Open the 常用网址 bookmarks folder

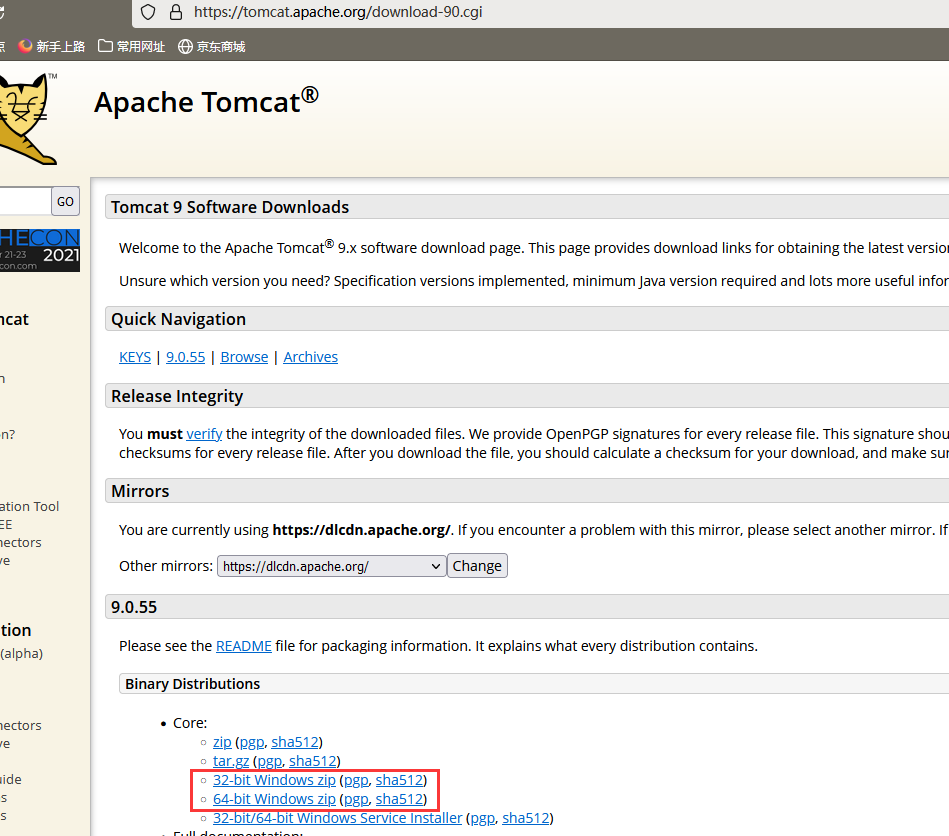[131, 47]
